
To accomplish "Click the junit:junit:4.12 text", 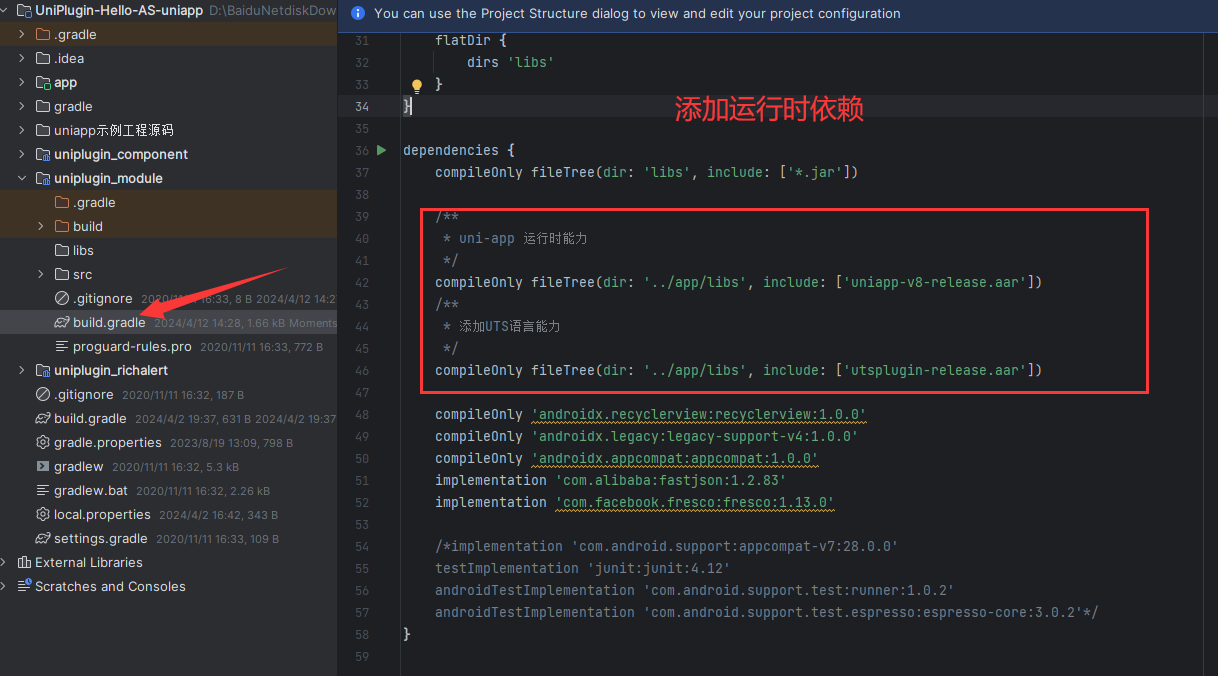I will coord(659,568).
